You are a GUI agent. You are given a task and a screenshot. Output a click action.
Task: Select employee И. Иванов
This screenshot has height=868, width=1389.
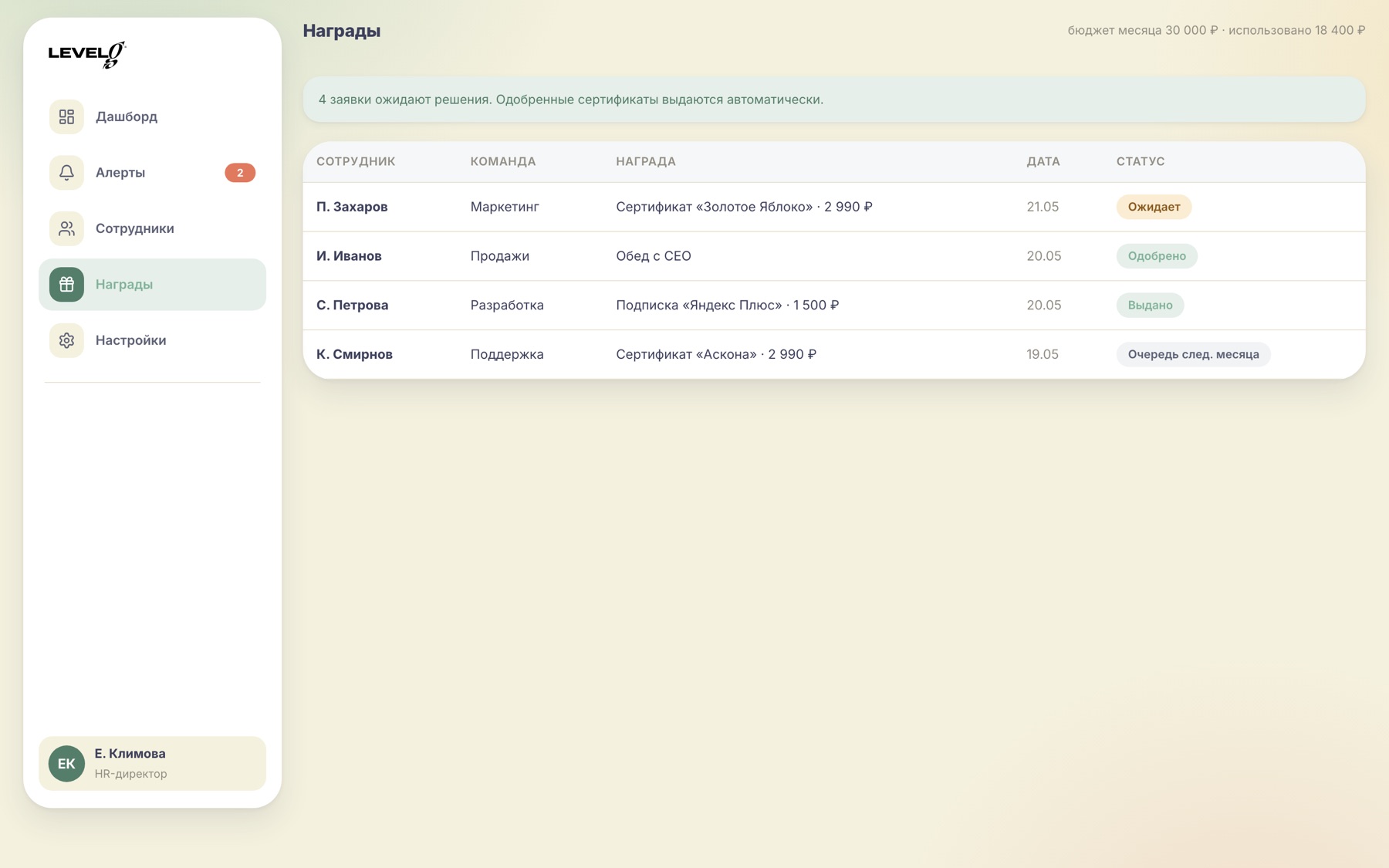349,256
